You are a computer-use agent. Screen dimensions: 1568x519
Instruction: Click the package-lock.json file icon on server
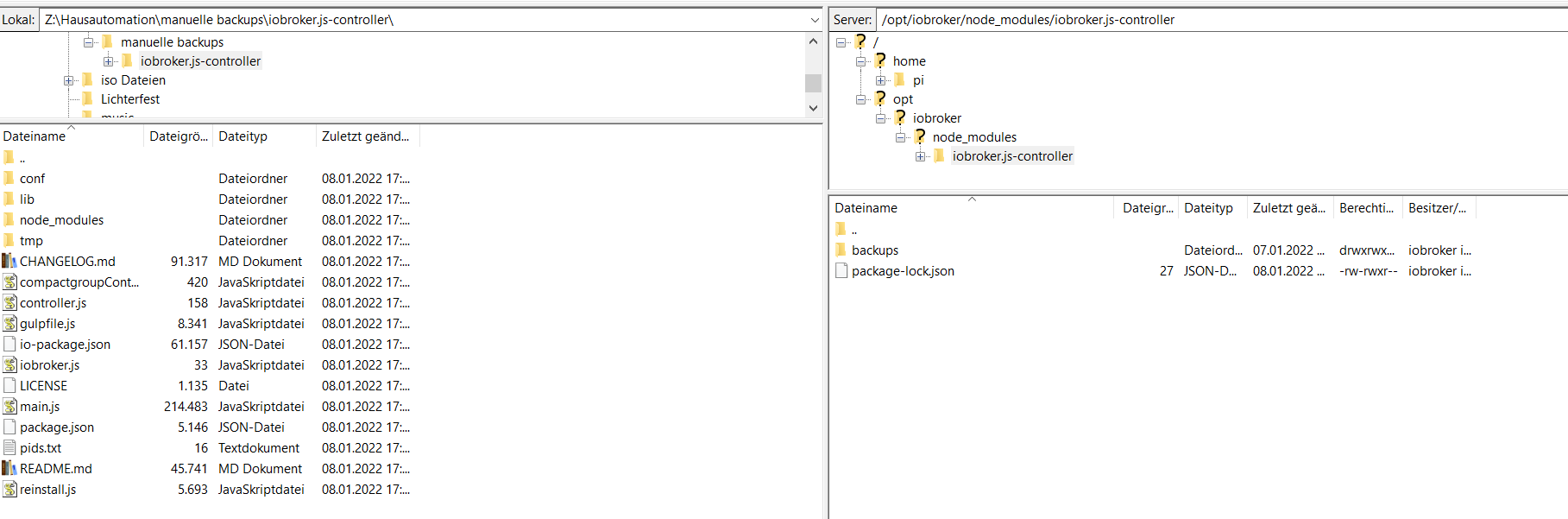841,270
